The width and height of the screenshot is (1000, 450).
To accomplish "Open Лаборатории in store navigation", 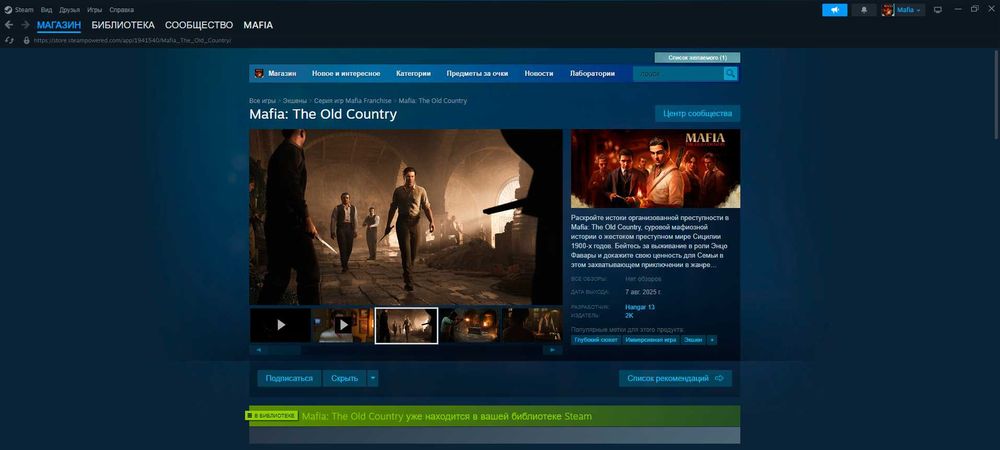I will 592,73.
